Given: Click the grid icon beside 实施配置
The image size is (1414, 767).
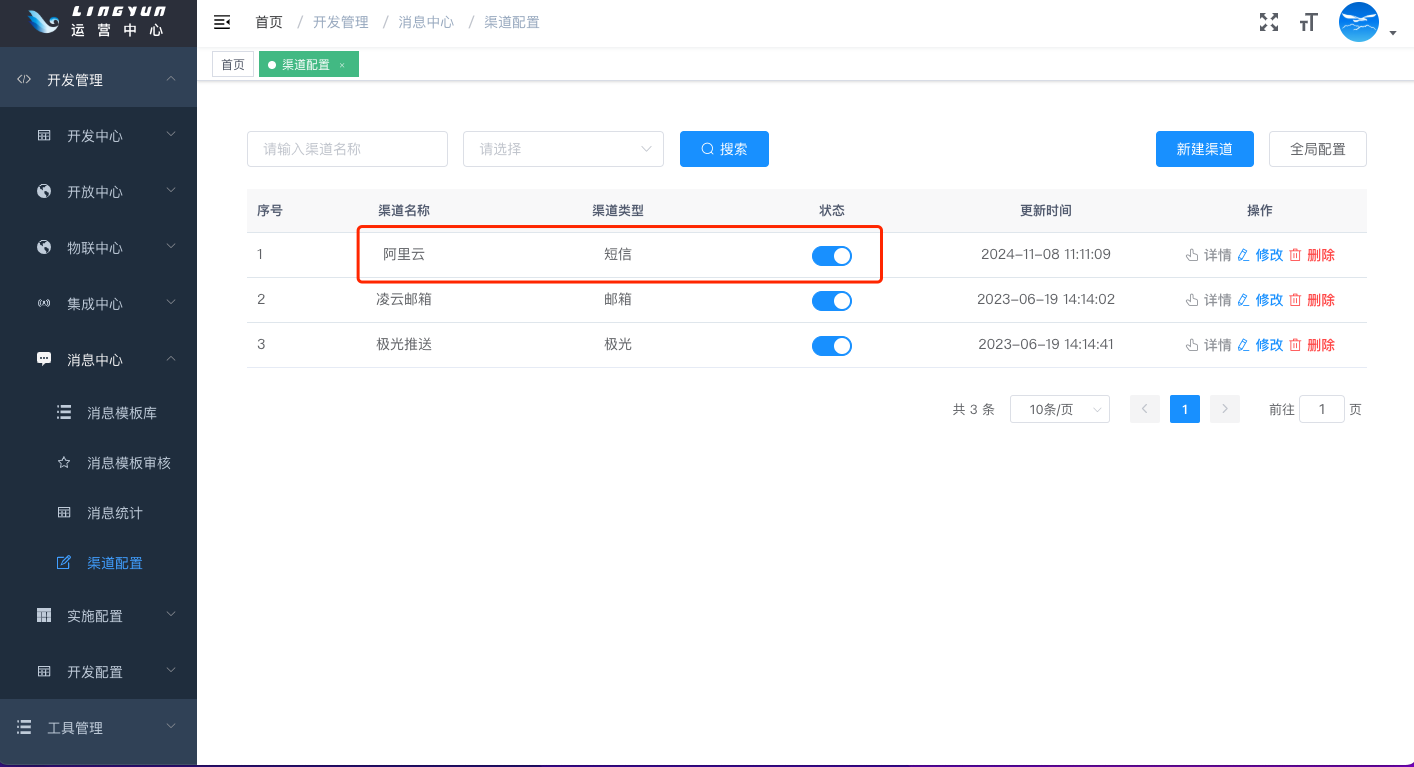Looking at the screenshot, I should [44, 615].
